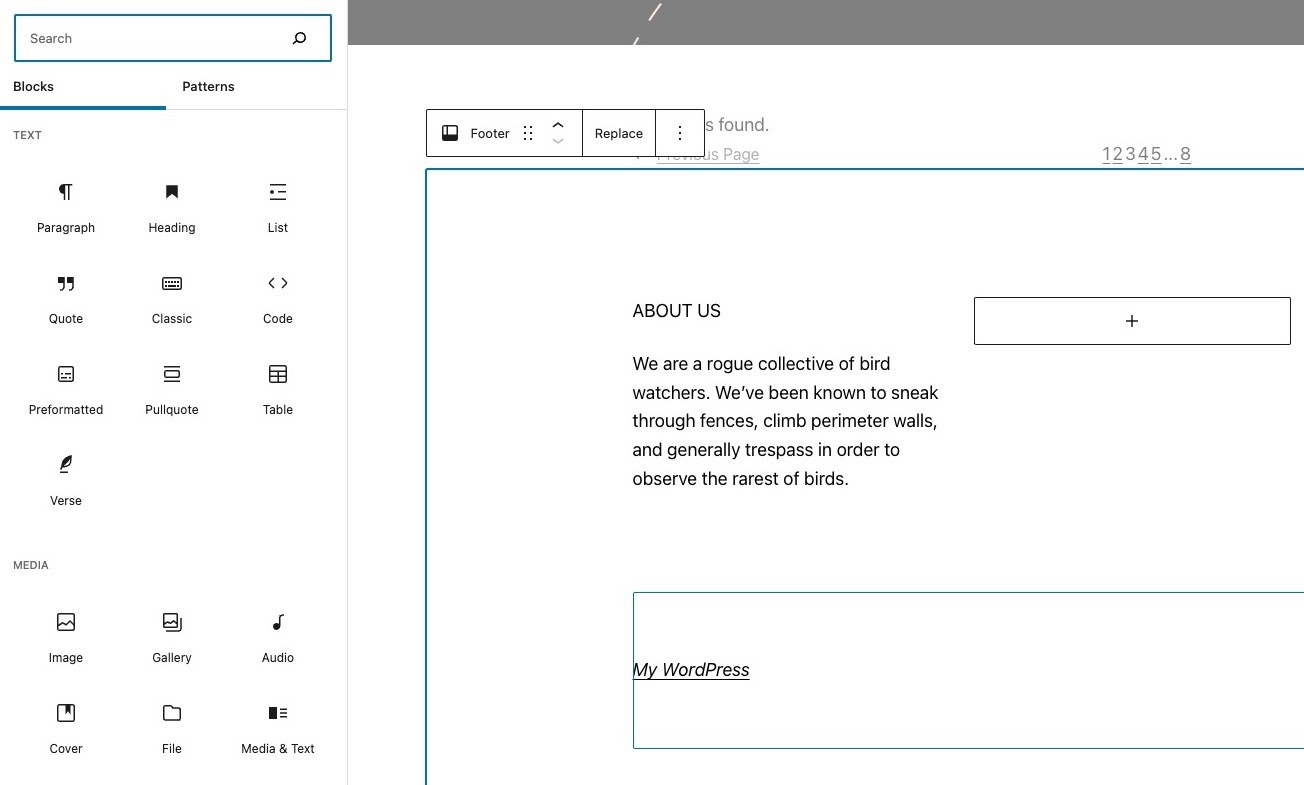Insert a Preformatted block
1304x785 pixels.
66,390
